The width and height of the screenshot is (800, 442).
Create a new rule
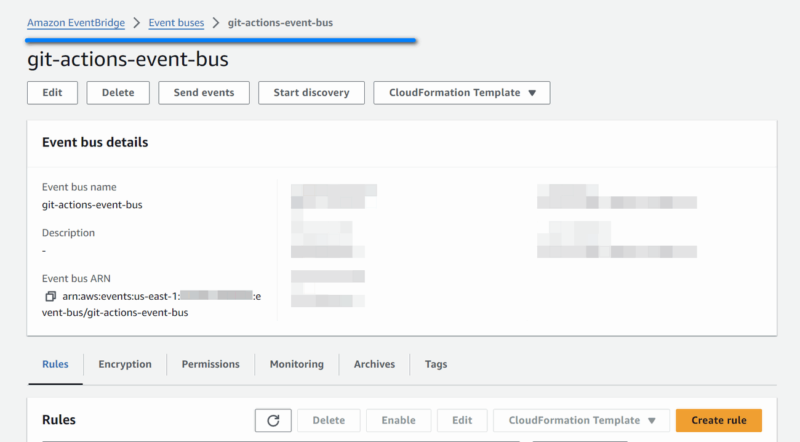point(718,420)
